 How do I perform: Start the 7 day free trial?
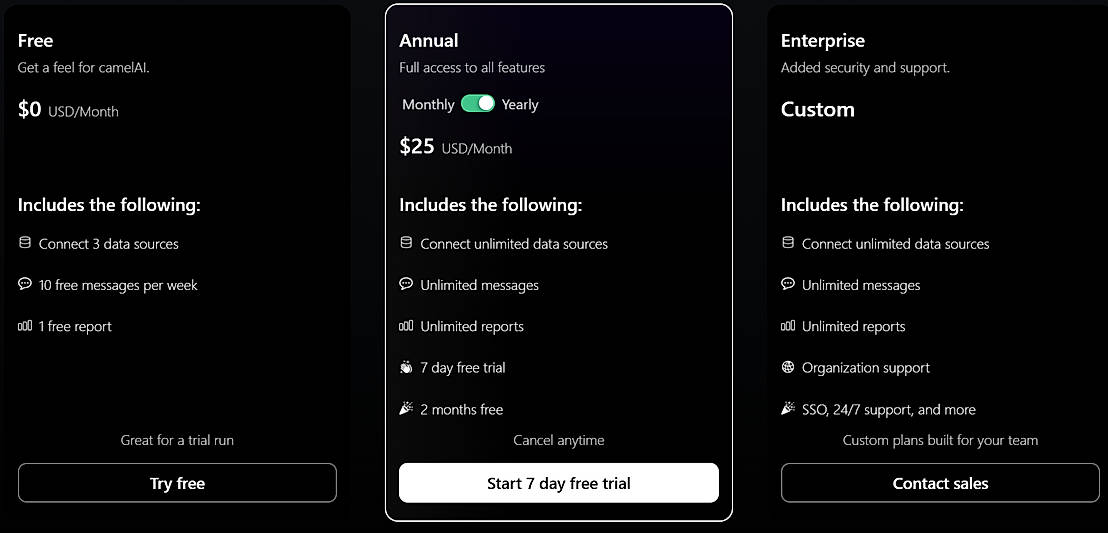(558, 483)
